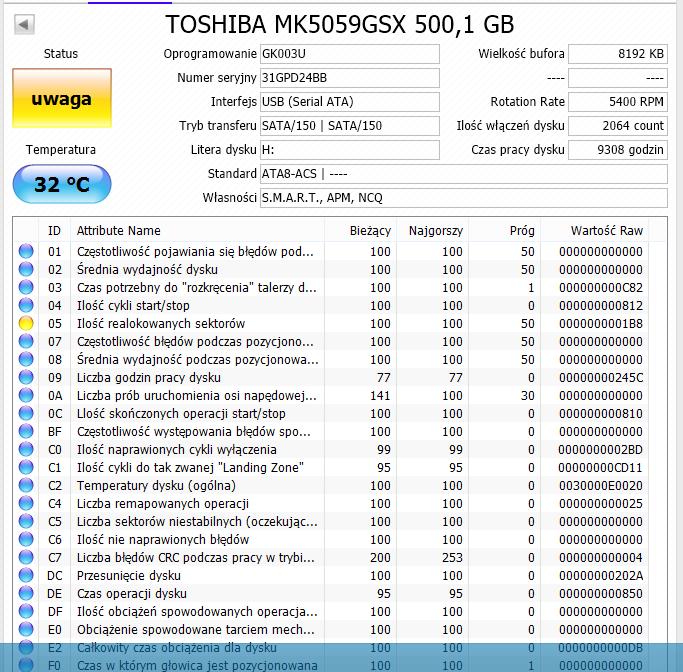Click the Attribute Name column header
Viewport: 683px width, 672px height.
tap(197, 230)
